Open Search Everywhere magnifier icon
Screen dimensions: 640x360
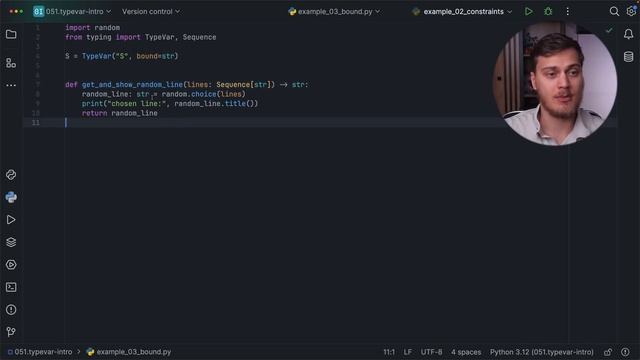pos(614,11)
